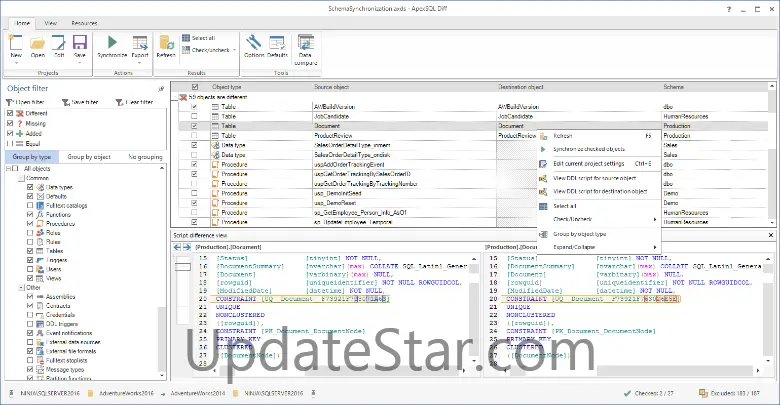Collapse the Other tree group
Viewport: 780px width, 405px height.
tap(21, 288)
